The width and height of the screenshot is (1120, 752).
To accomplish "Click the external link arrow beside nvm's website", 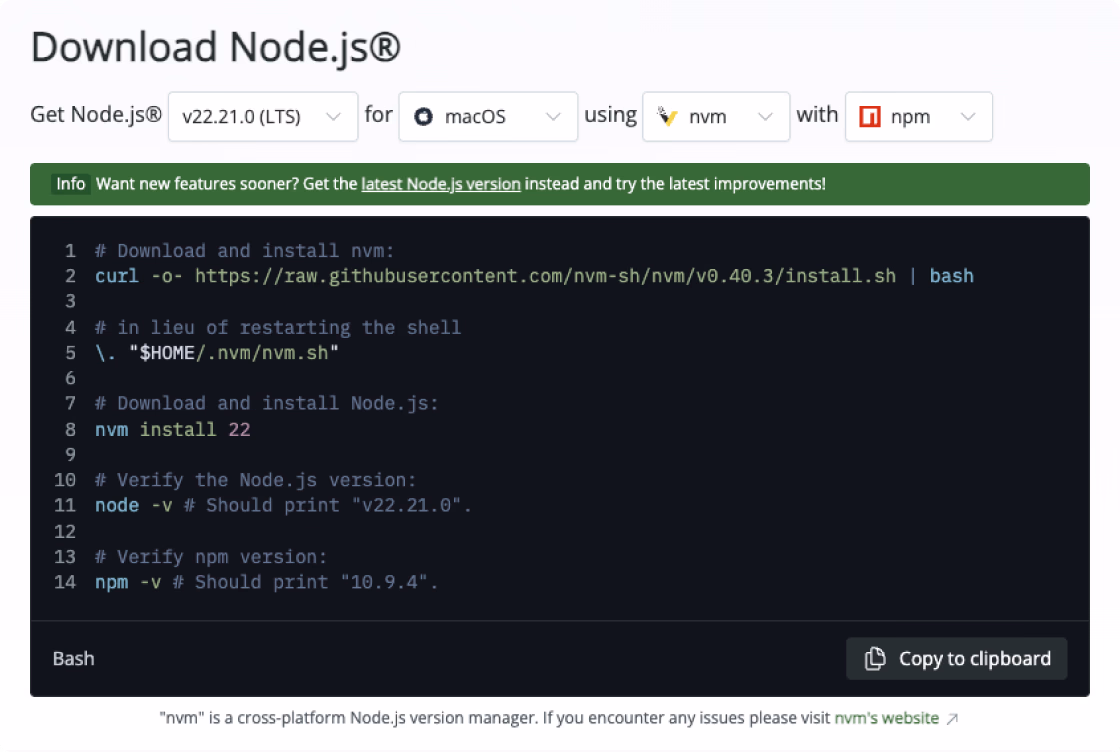I will (952, 719).
